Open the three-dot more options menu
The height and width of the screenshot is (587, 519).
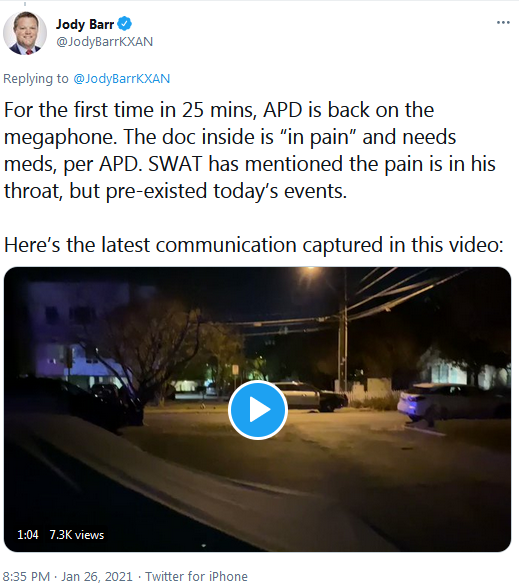pos(503,23)
